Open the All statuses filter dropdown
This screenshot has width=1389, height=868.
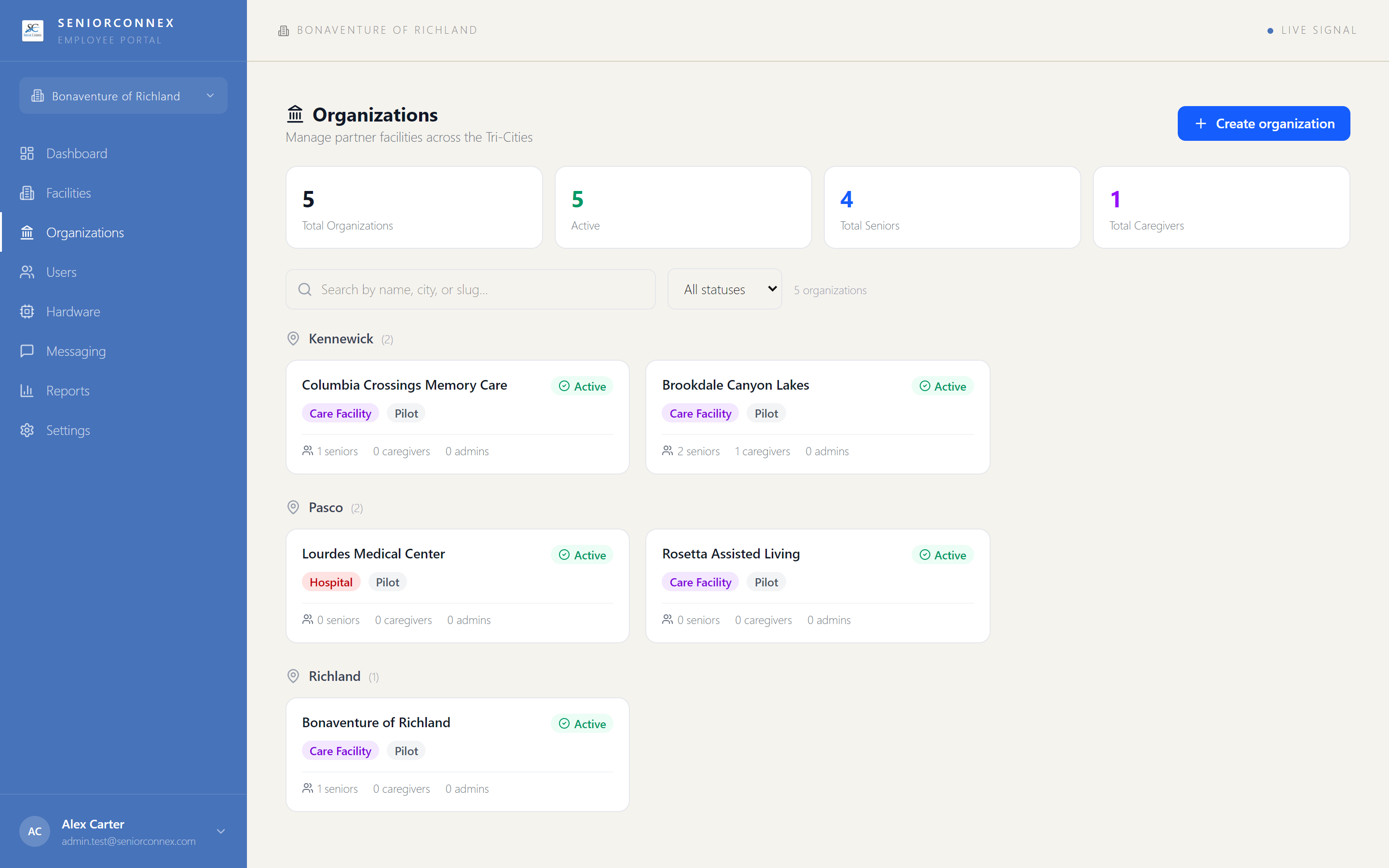click(724, 289)
